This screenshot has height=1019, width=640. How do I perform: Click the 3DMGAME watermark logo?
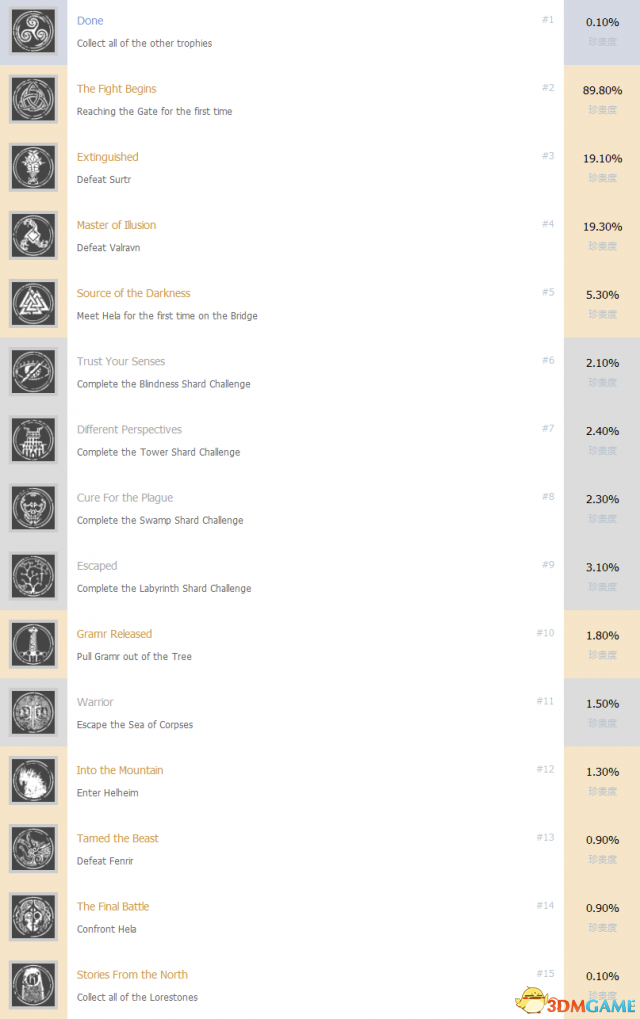click(577, 1001)
